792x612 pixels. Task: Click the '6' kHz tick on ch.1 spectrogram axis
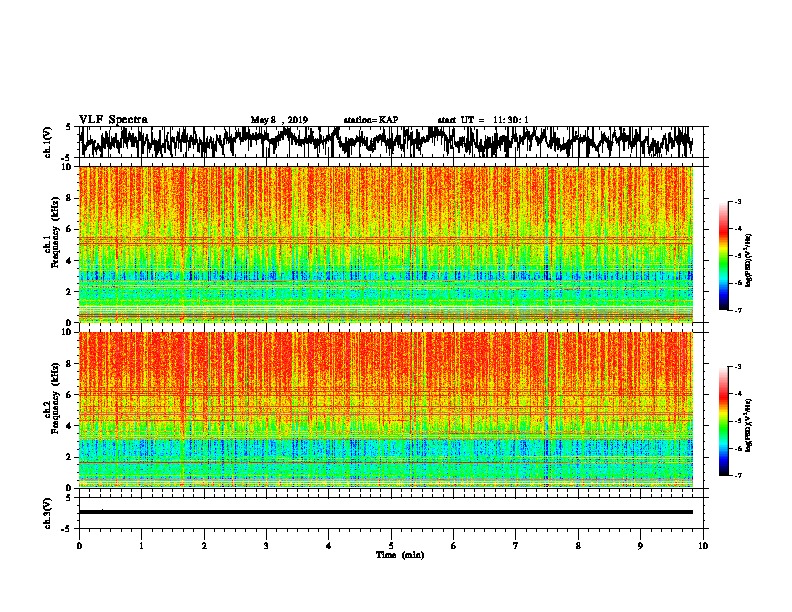pos(70,229)
